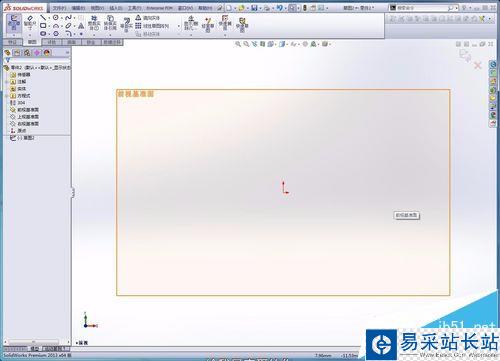
Task: Click the Edit Appearance icon
Action: point(305,44)
